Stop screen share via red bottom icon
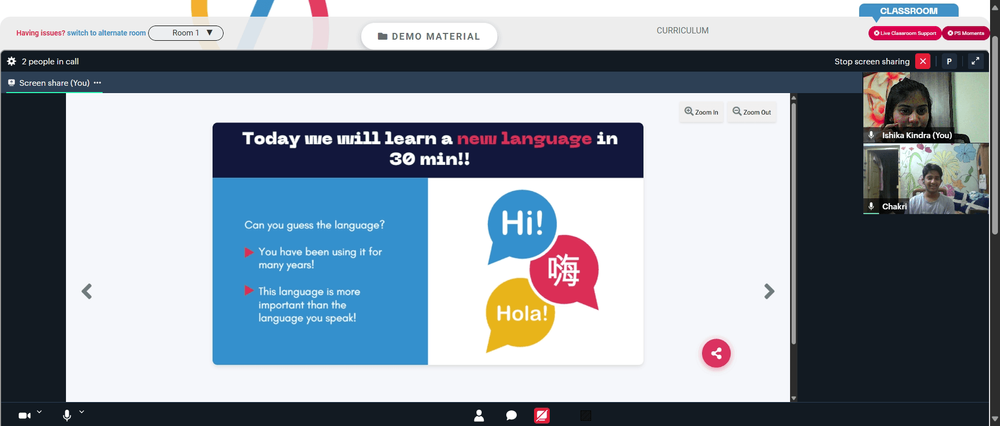This screenshot has height=426, width=1000. pos(541,416)
